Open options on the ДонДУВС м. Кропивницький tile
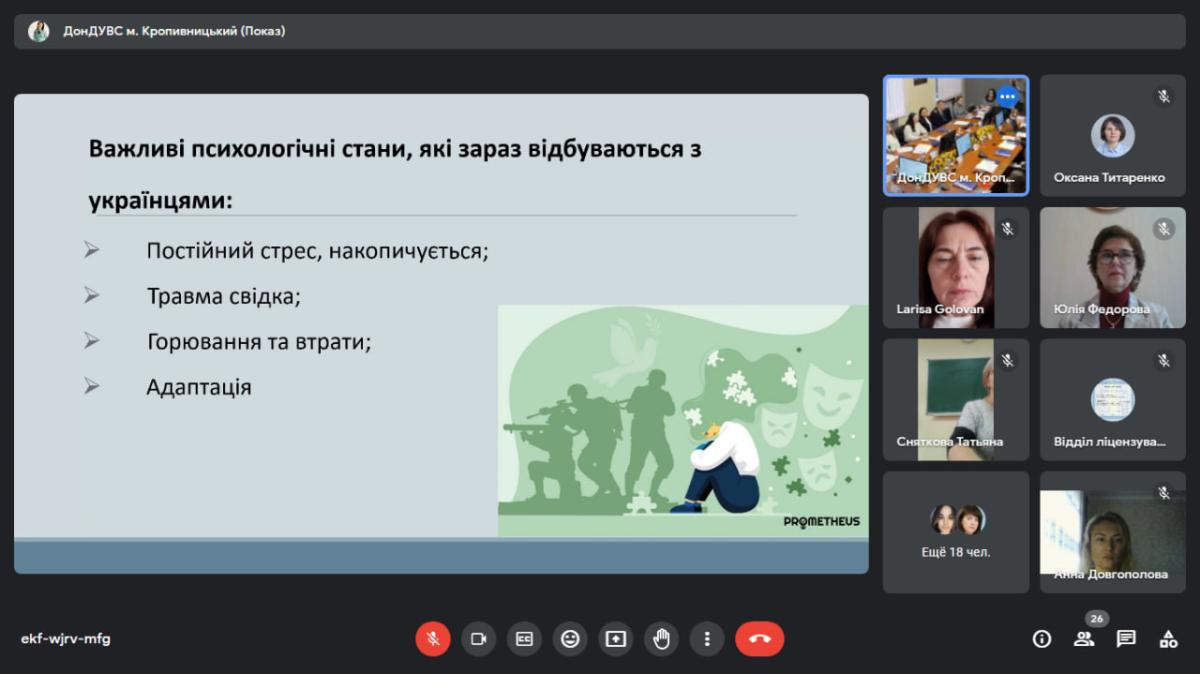The width and height of the screenshot is (1200, 674). pyautogui.click(x=1007, y=97)
